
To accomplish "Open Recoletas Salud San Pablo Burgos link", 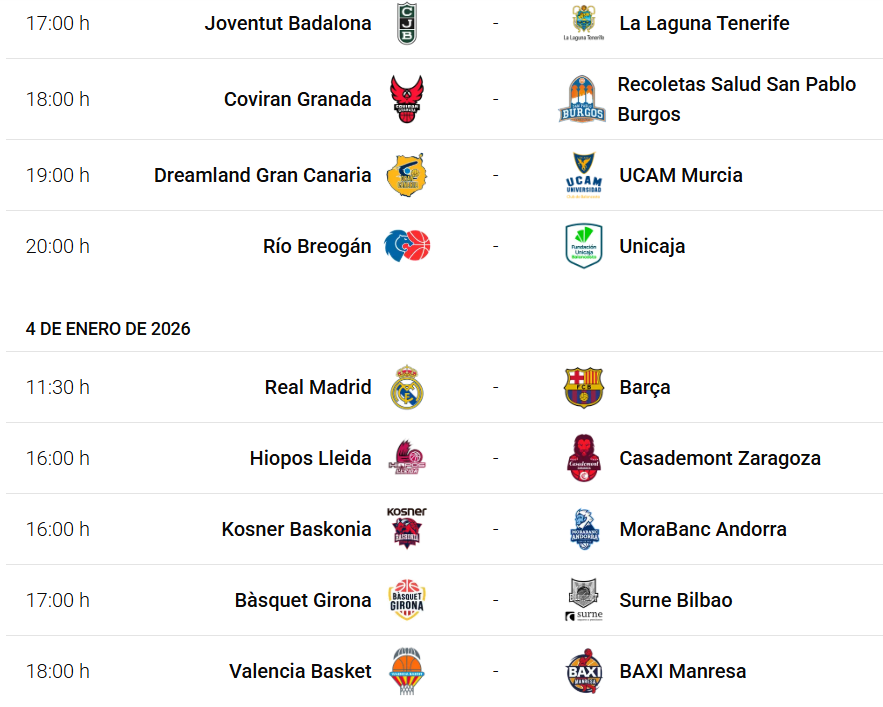I will pyautogui.click(x=736, y=99).
